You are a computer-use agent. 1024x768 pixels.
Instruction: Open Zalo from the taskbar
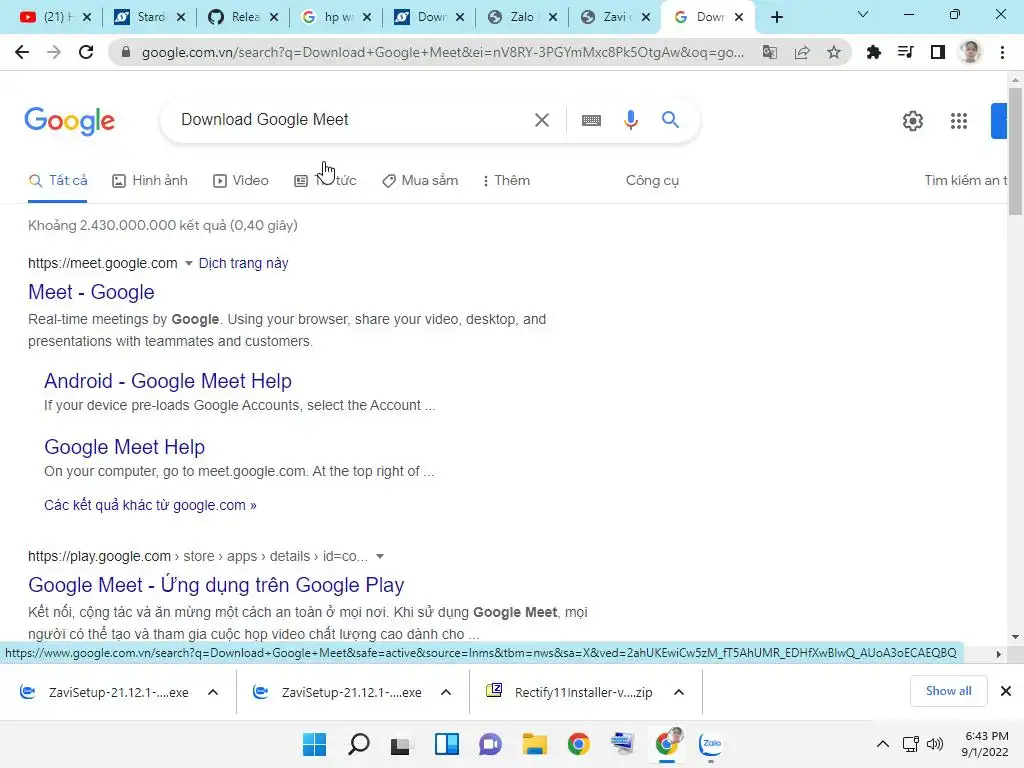711,744
